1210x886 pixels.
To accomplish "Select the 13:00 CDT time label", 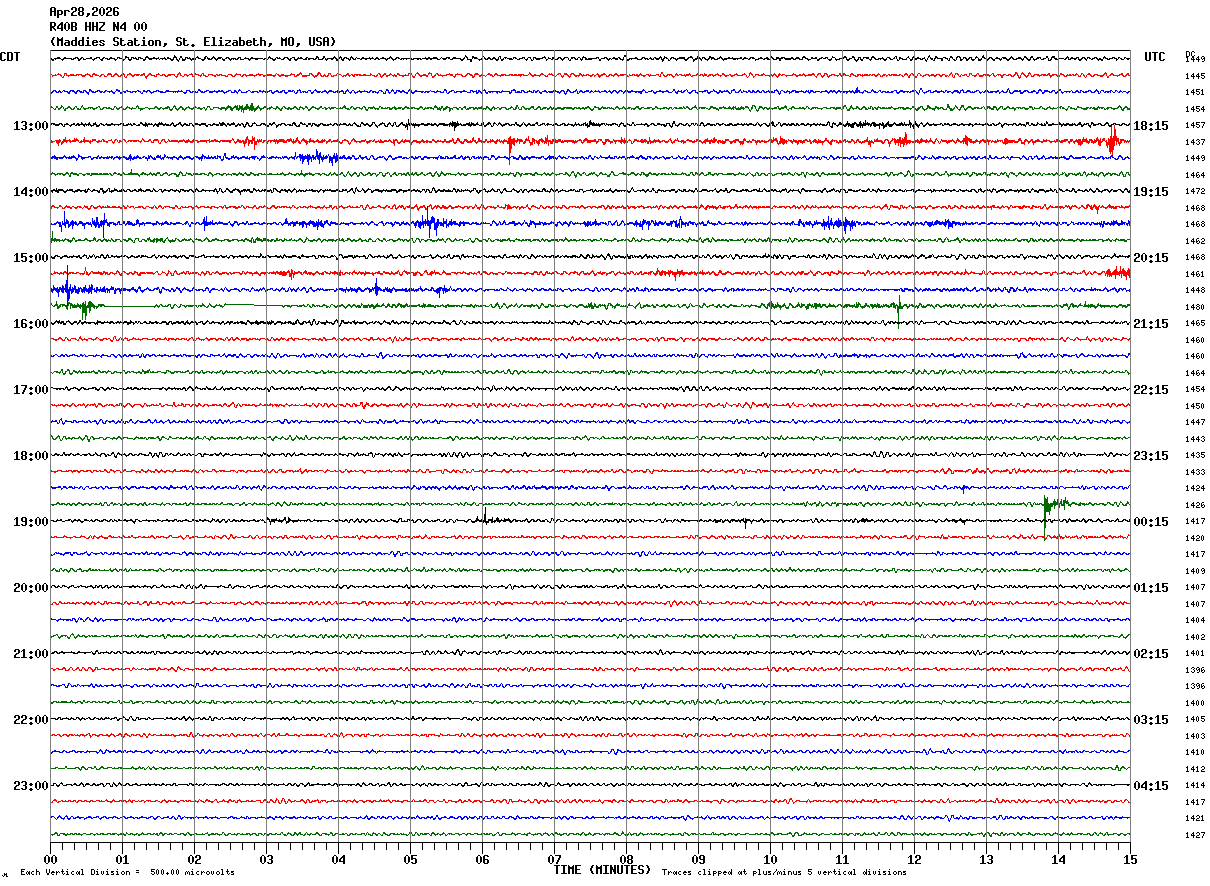I will (30, 125).
